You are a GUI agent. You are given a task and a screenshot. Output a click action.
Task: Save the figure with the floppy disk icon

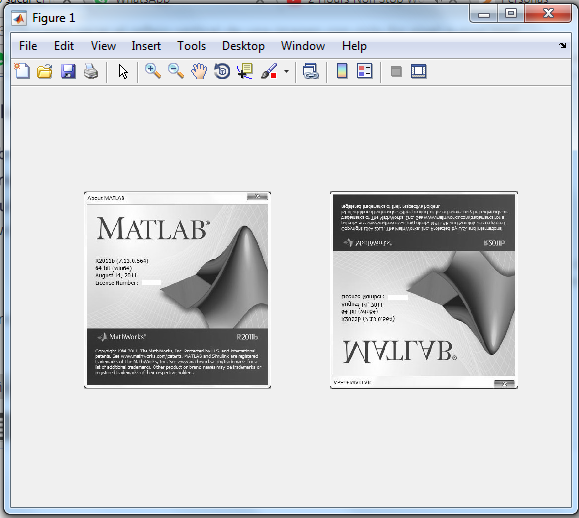point(68,71)
